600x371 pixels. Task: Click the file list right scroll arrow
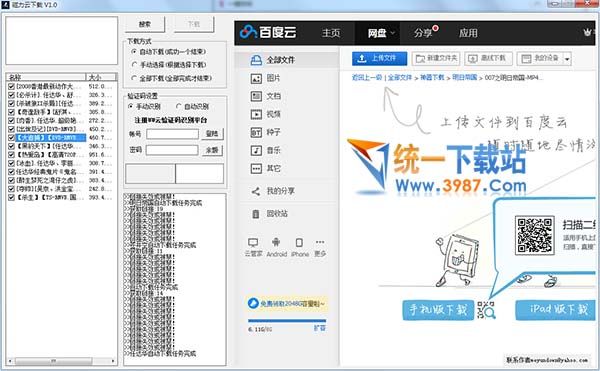pyautogui.click(x=113, y=361)
